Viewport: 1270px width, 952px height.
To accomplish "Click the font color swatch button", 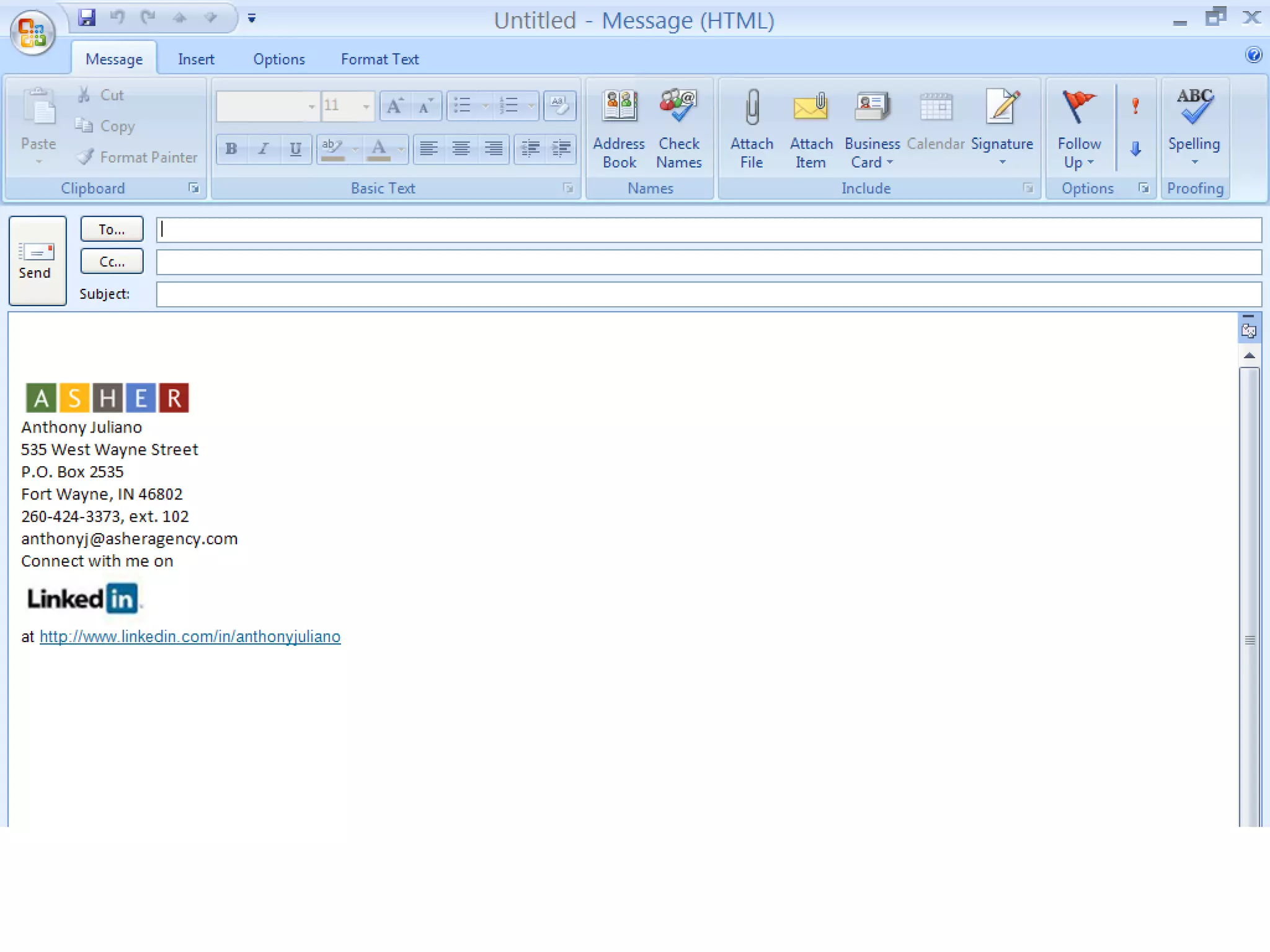I will click(x=378, y=149).
